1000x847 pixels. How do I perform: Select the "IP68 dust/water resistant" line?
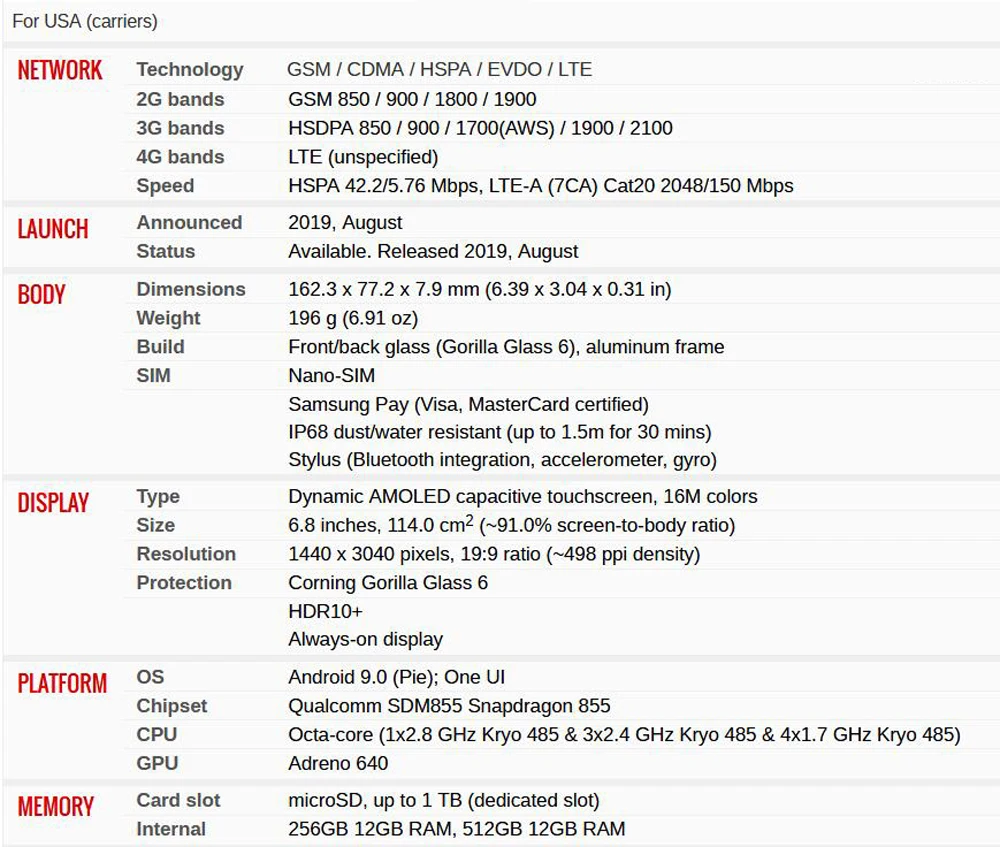499,432
